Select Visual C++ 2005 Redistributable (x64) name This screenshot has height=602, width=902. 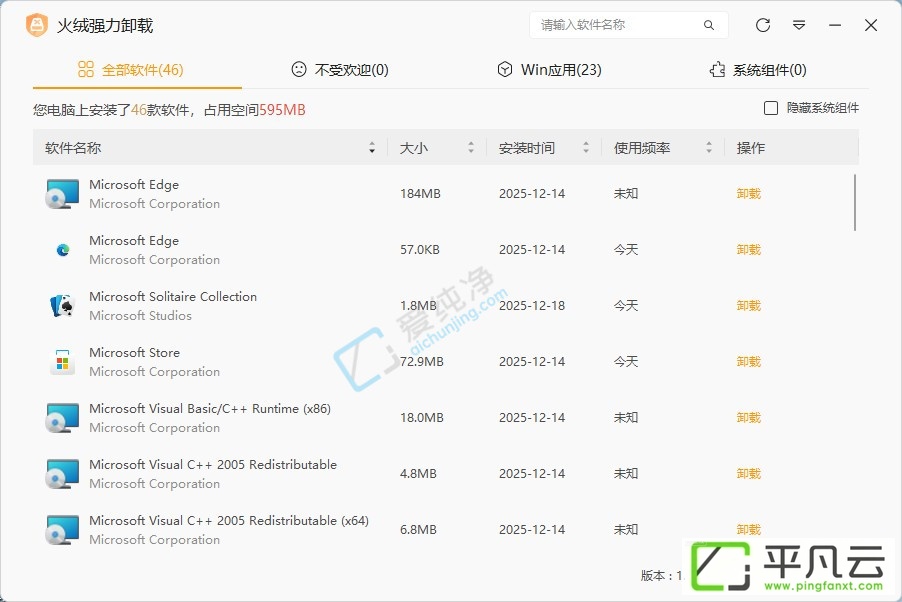pos(229,520)
